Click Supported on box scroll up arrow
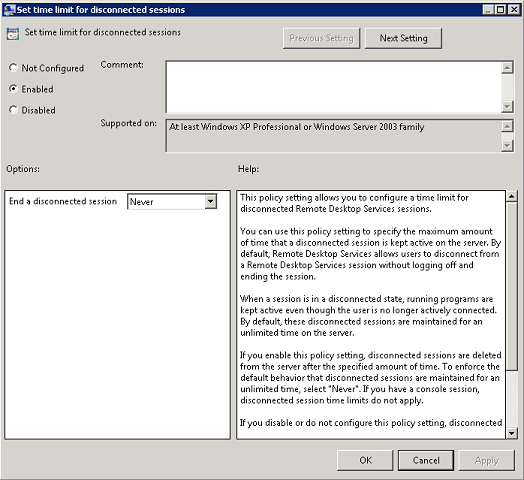The width and height of the screenshot is (524, 480). click(507, 126)
